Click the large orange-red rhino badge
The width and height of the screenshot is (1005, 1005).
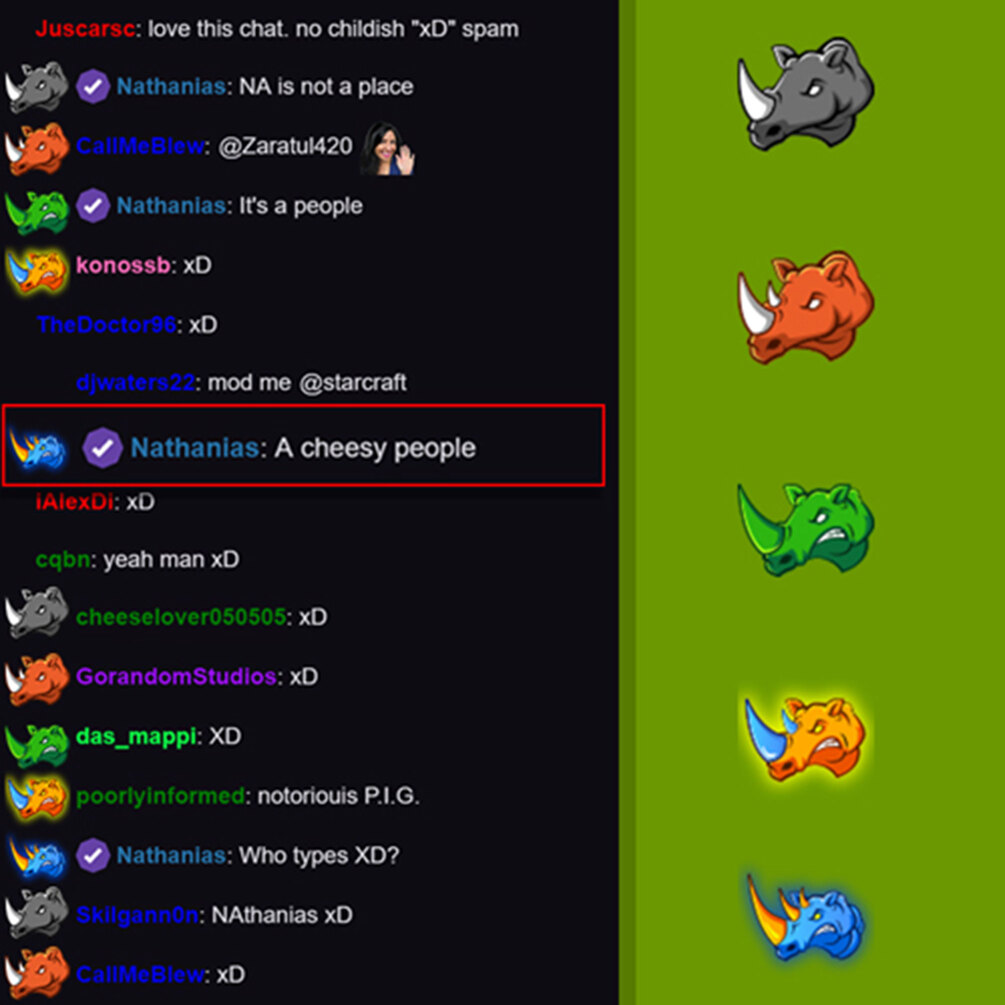(806, 306)
